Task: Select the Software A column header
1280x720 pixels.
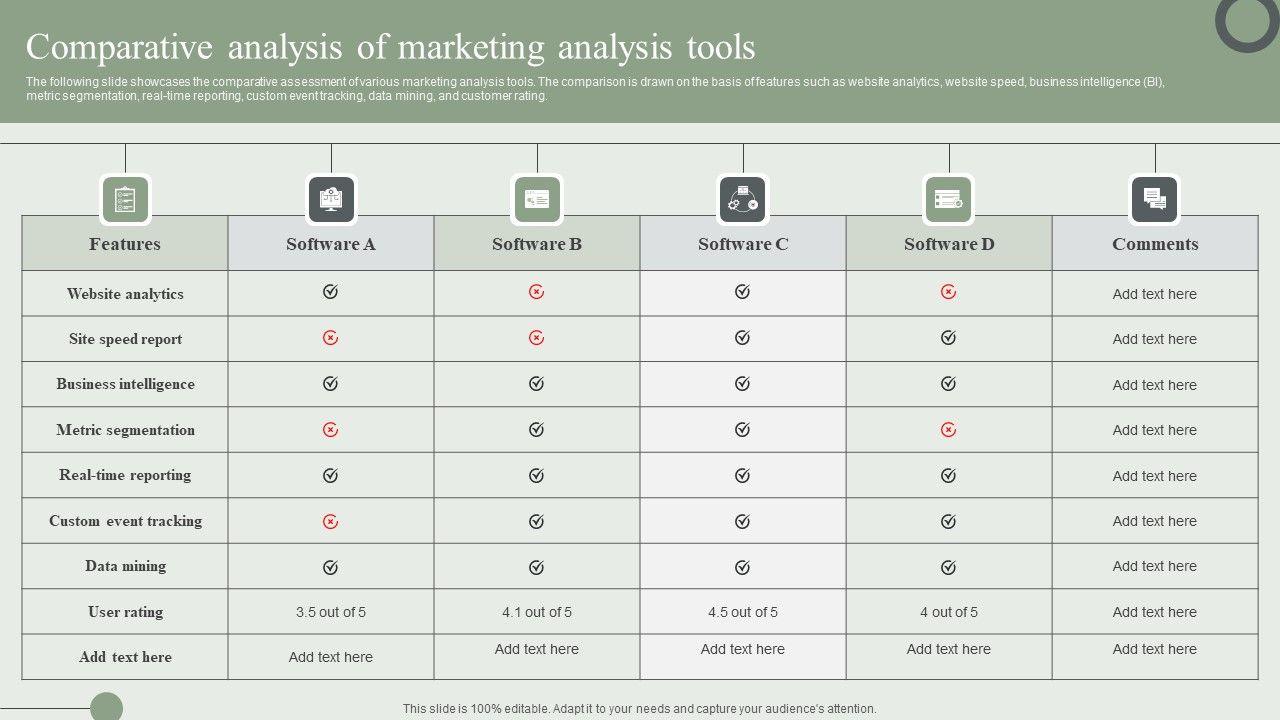Action: coord(331,244)
